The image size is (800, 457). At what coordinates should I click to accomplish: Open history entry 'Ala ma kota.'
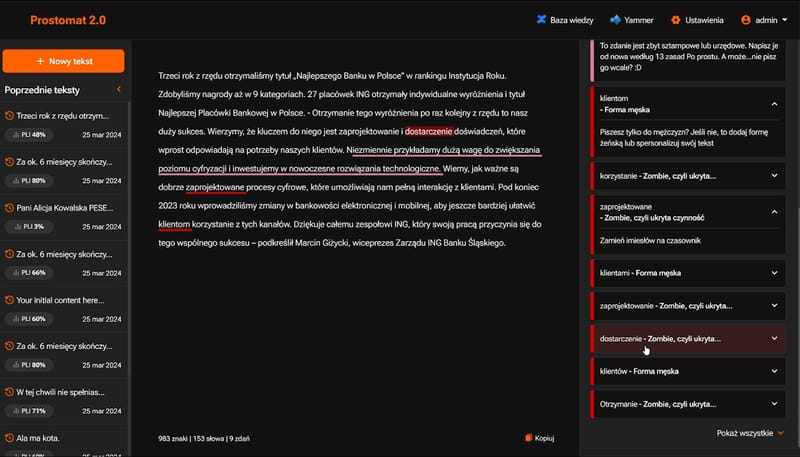tap(38, 438)
